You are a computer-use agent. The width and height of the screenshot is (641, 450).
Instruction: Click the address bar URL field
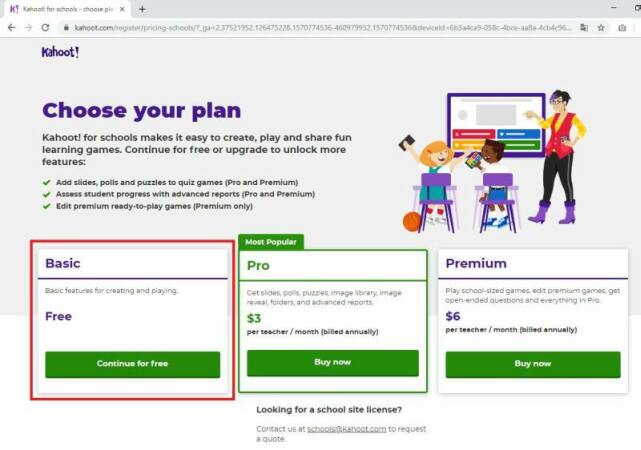tap(322, 28)
